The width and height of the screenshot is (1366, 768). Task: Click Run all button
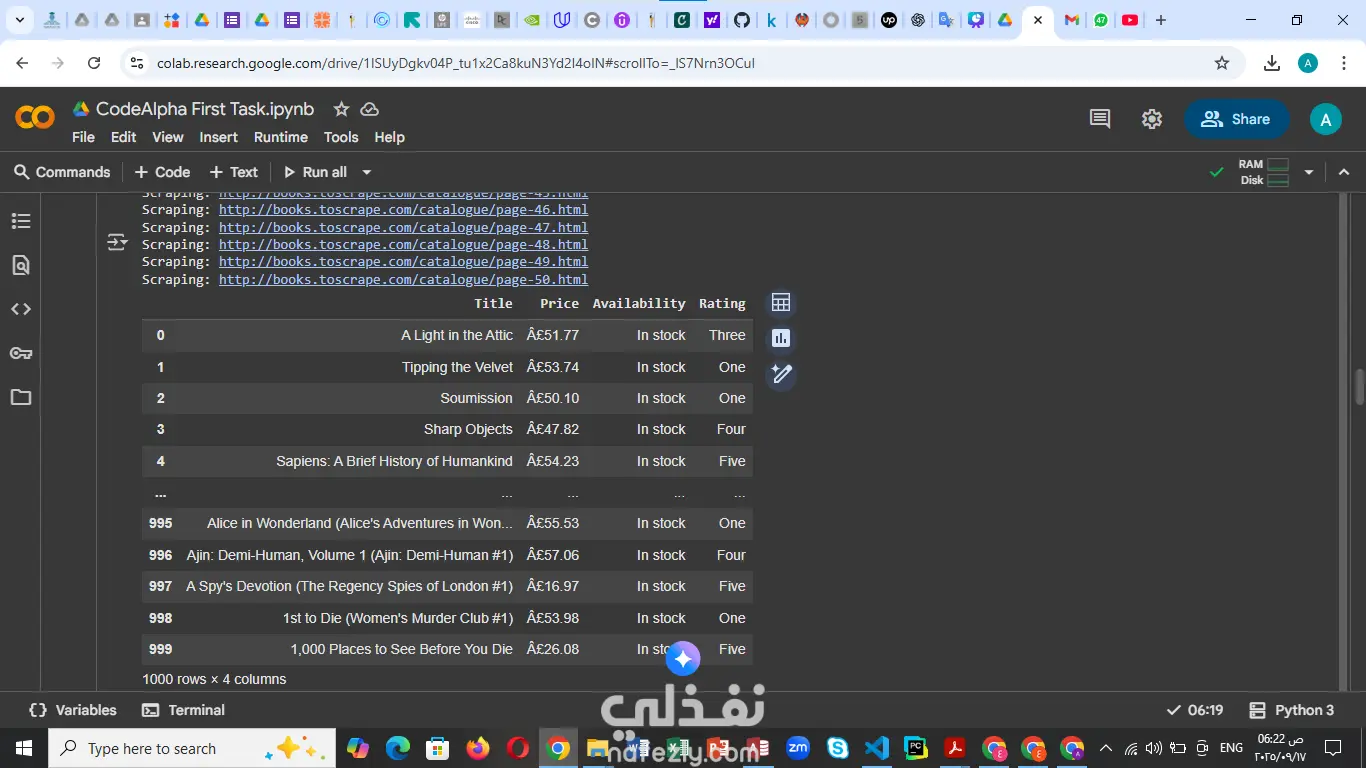[315, 172]
